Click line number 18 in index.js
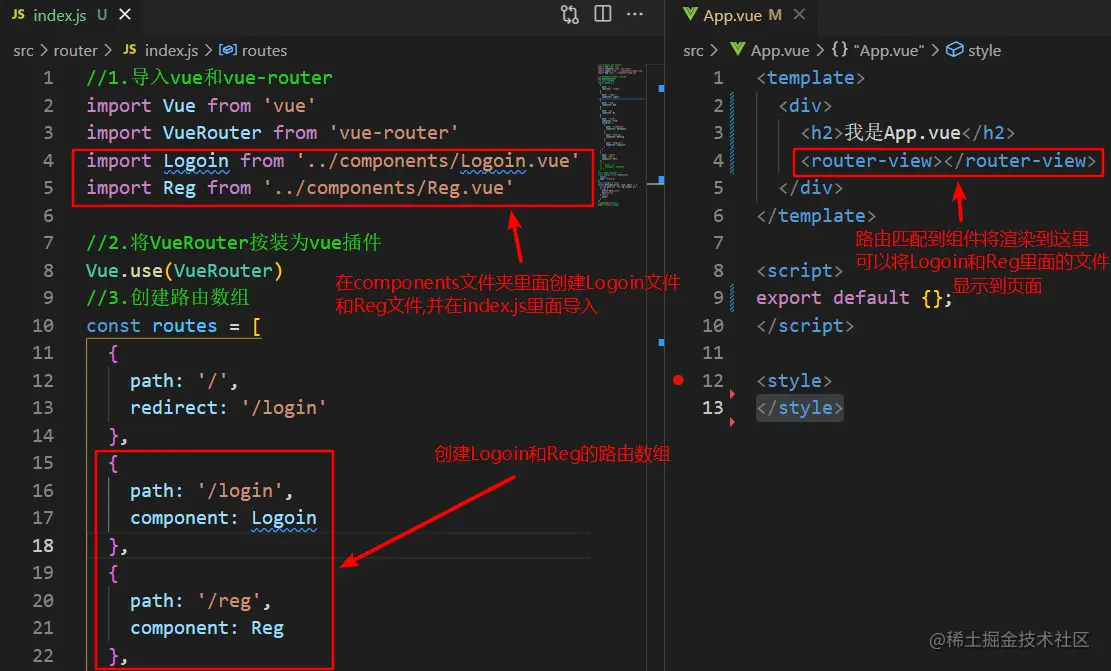The width and height of the screenshot is (1111, 671). (43, 546)
